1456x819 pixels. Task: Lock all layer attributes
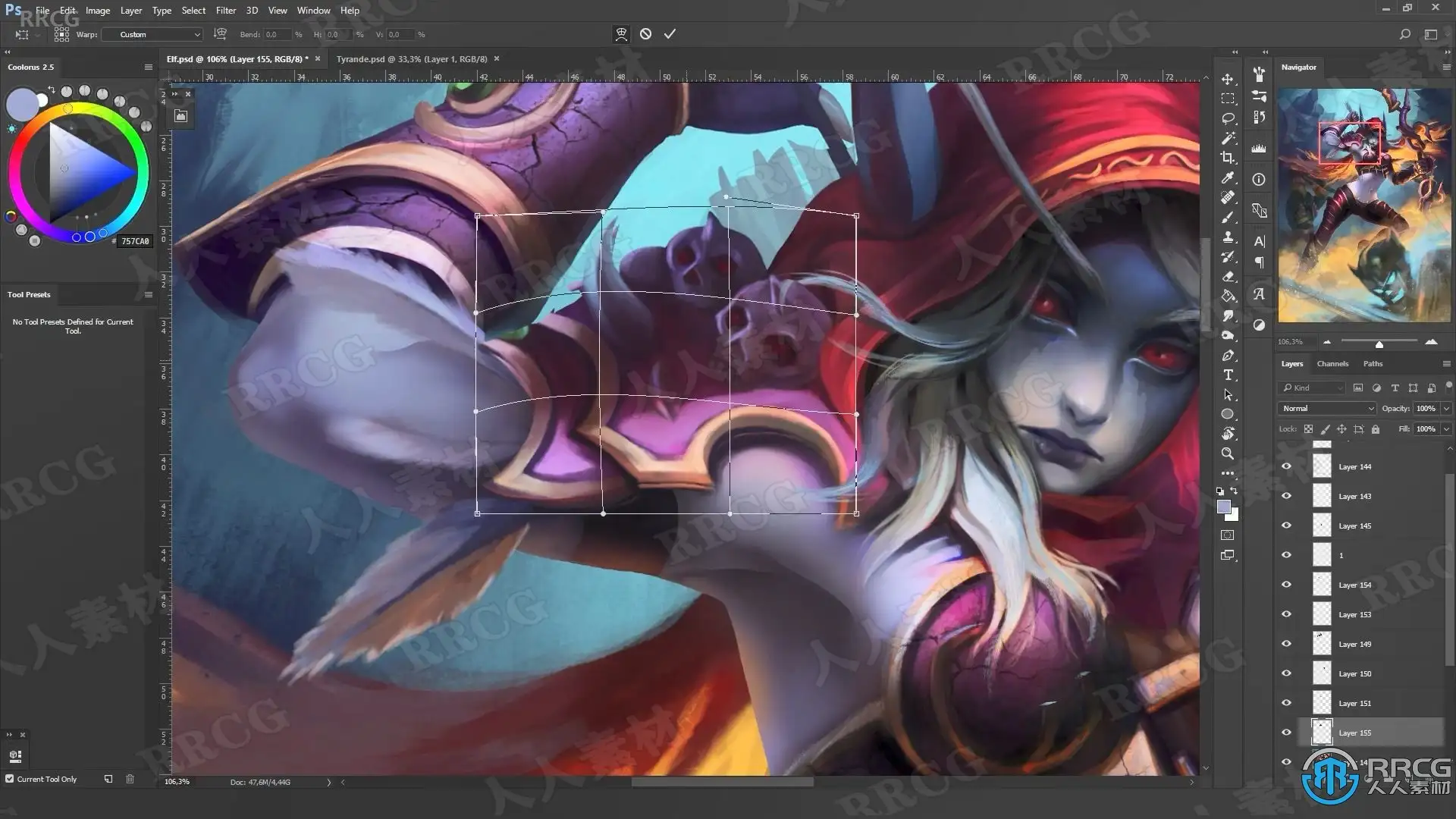coord(1376,429)
